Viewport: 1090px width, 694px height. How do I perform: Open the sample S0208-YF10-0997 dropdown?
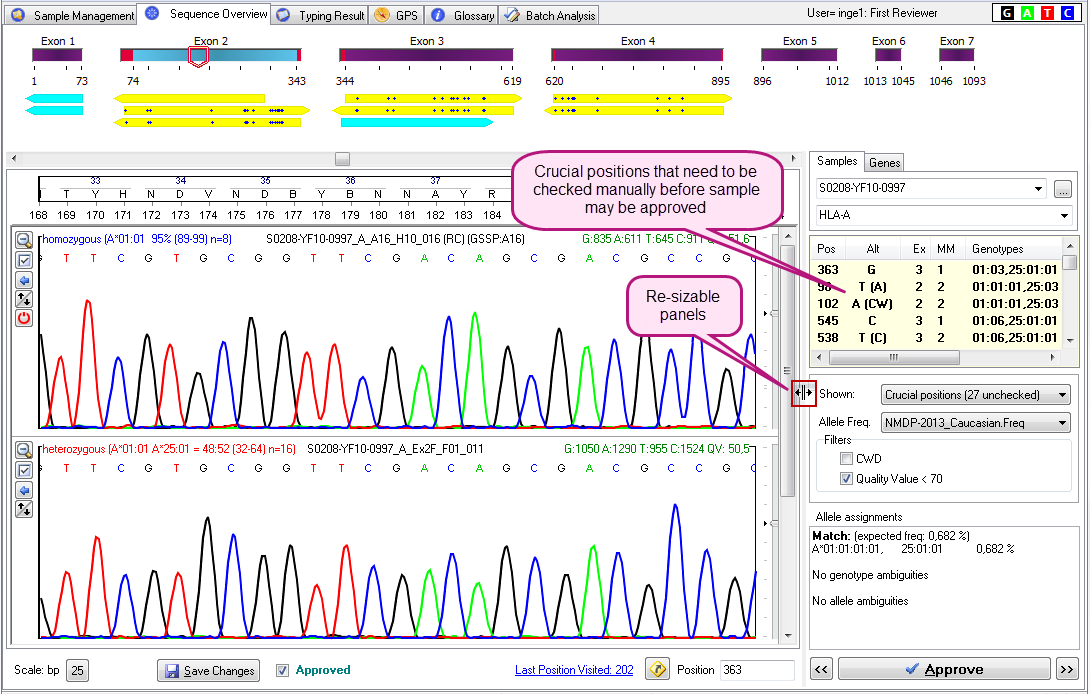click(1038, 188)
